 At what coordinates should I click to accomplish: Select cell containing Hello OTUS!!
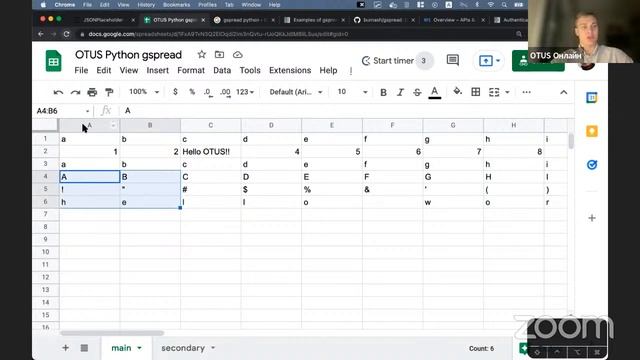pos(211,151)
